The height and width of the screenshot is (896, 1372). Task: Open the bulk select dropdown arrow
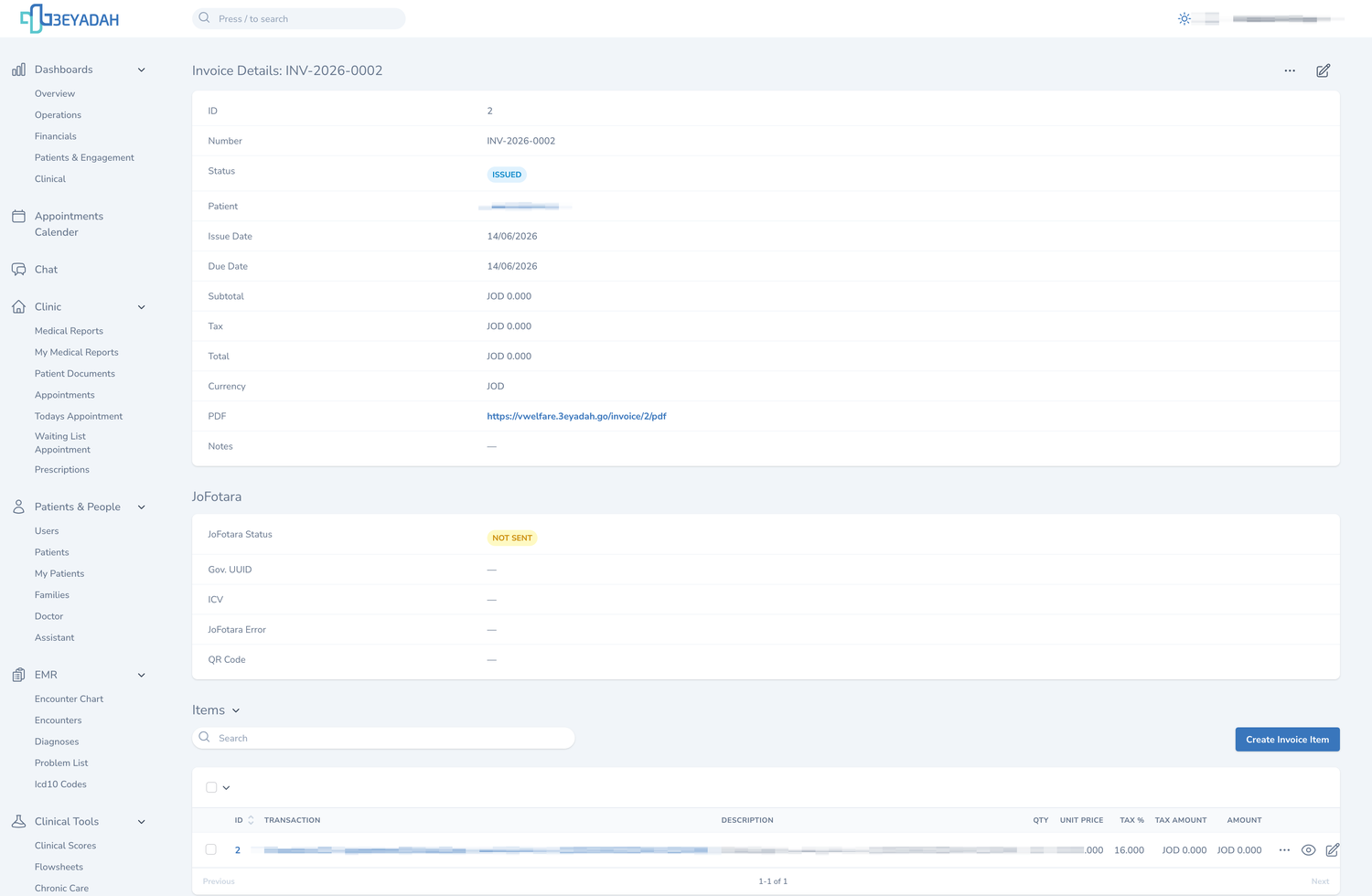tap(226, 787)
